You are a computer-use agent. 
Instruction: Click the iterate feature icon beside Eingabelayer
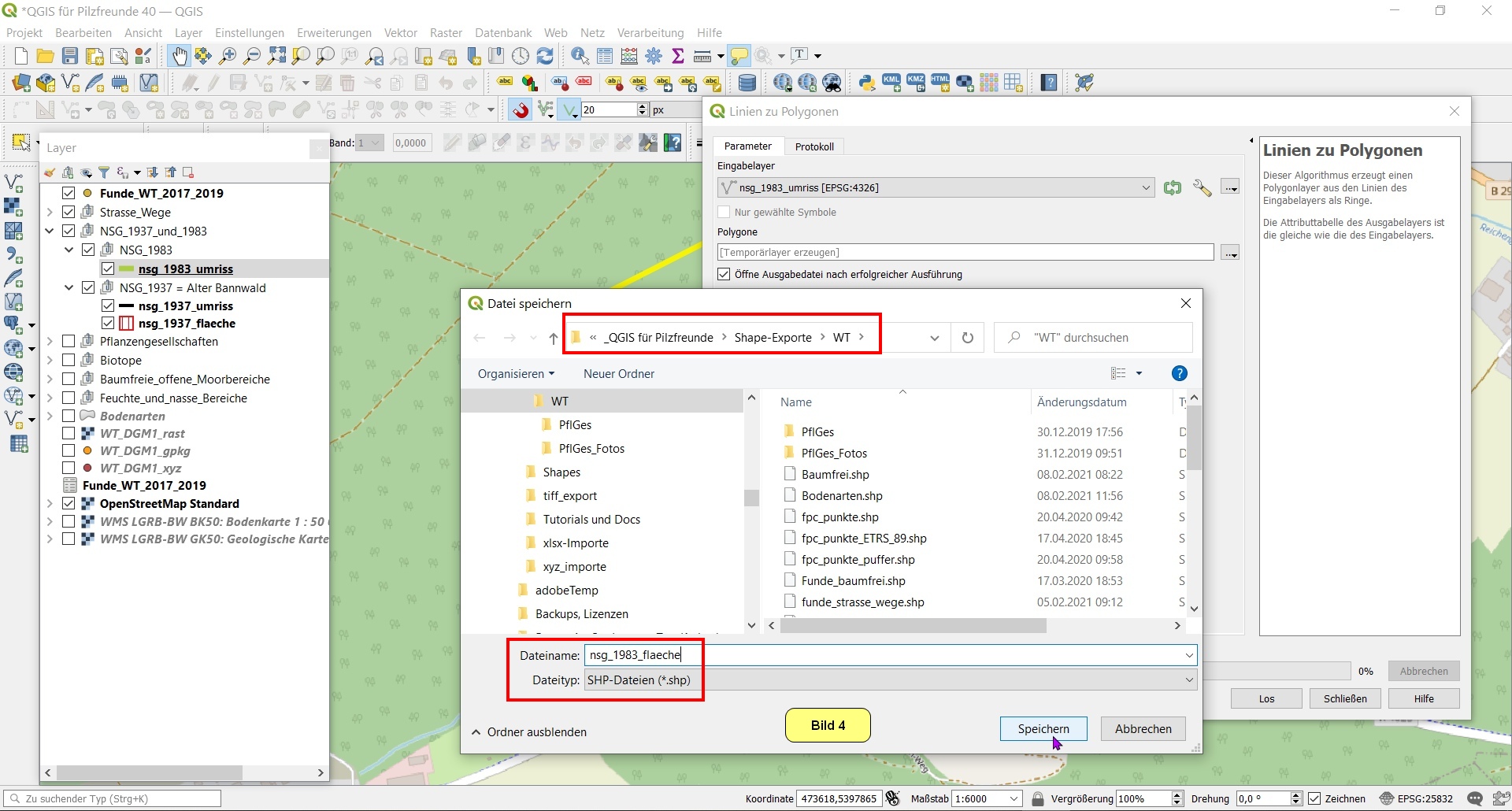tap(1173, 187)
